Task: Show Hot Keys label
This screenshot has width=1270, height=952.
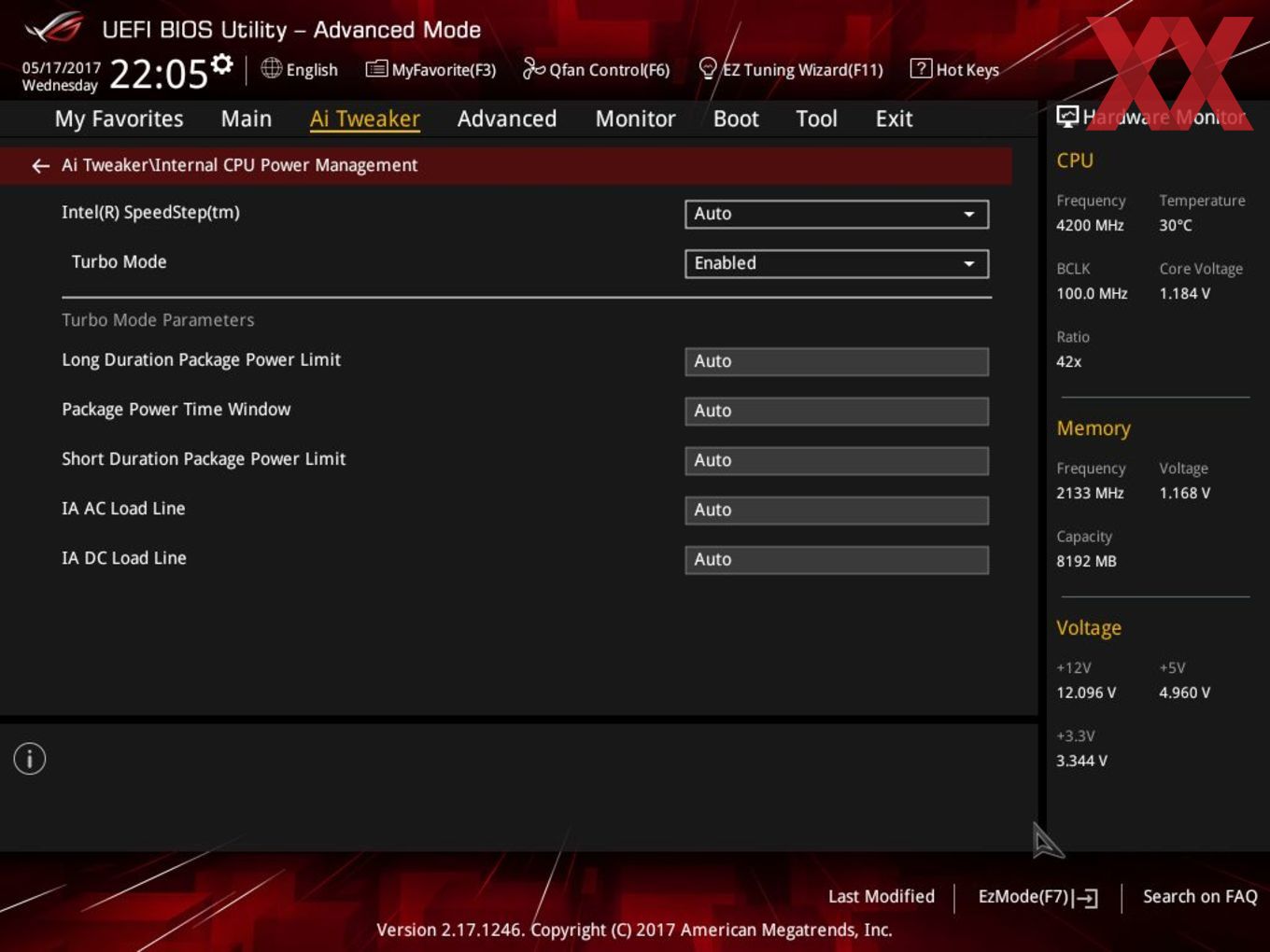Action: click(x=967, y=70)
